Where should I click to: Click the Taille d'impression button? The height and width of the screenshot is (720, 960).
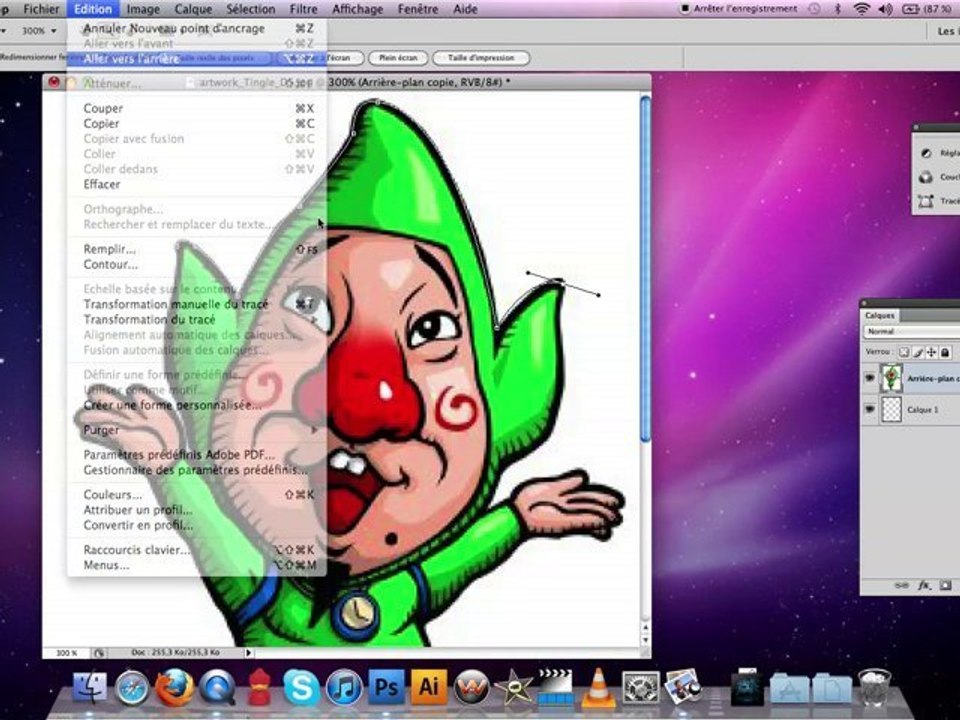coord(481,58)
